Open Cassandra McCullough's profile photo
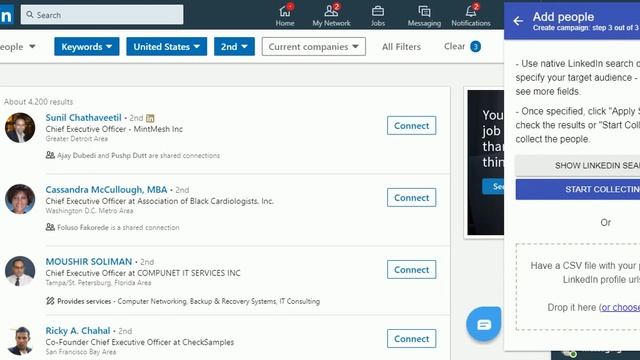 tap(20, 199)
